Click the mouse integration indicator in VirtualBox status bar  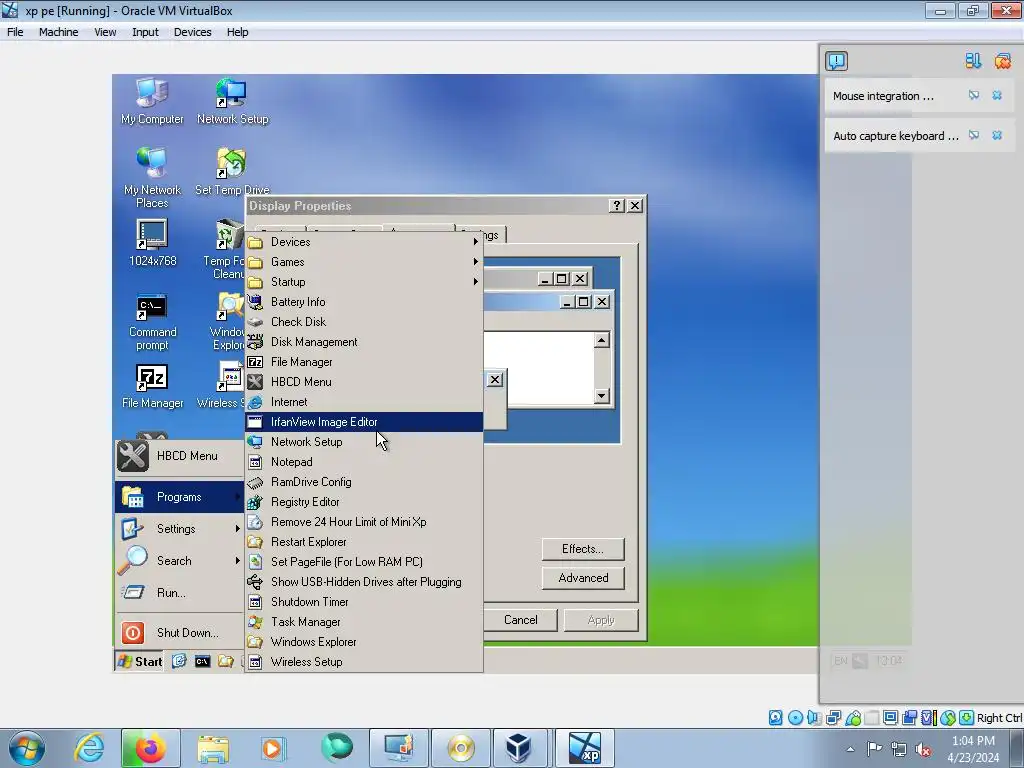pyautogui.click(x=948, y=718)
